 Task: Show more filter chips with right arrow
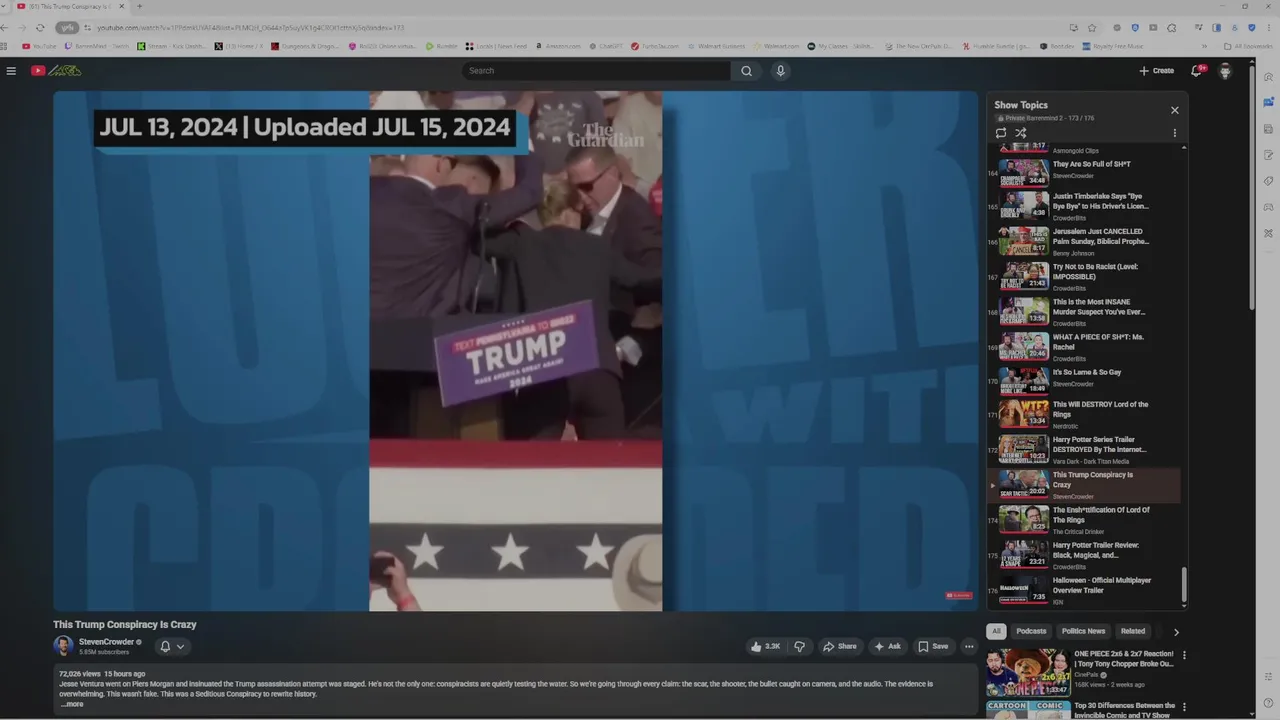point(1176,632)
